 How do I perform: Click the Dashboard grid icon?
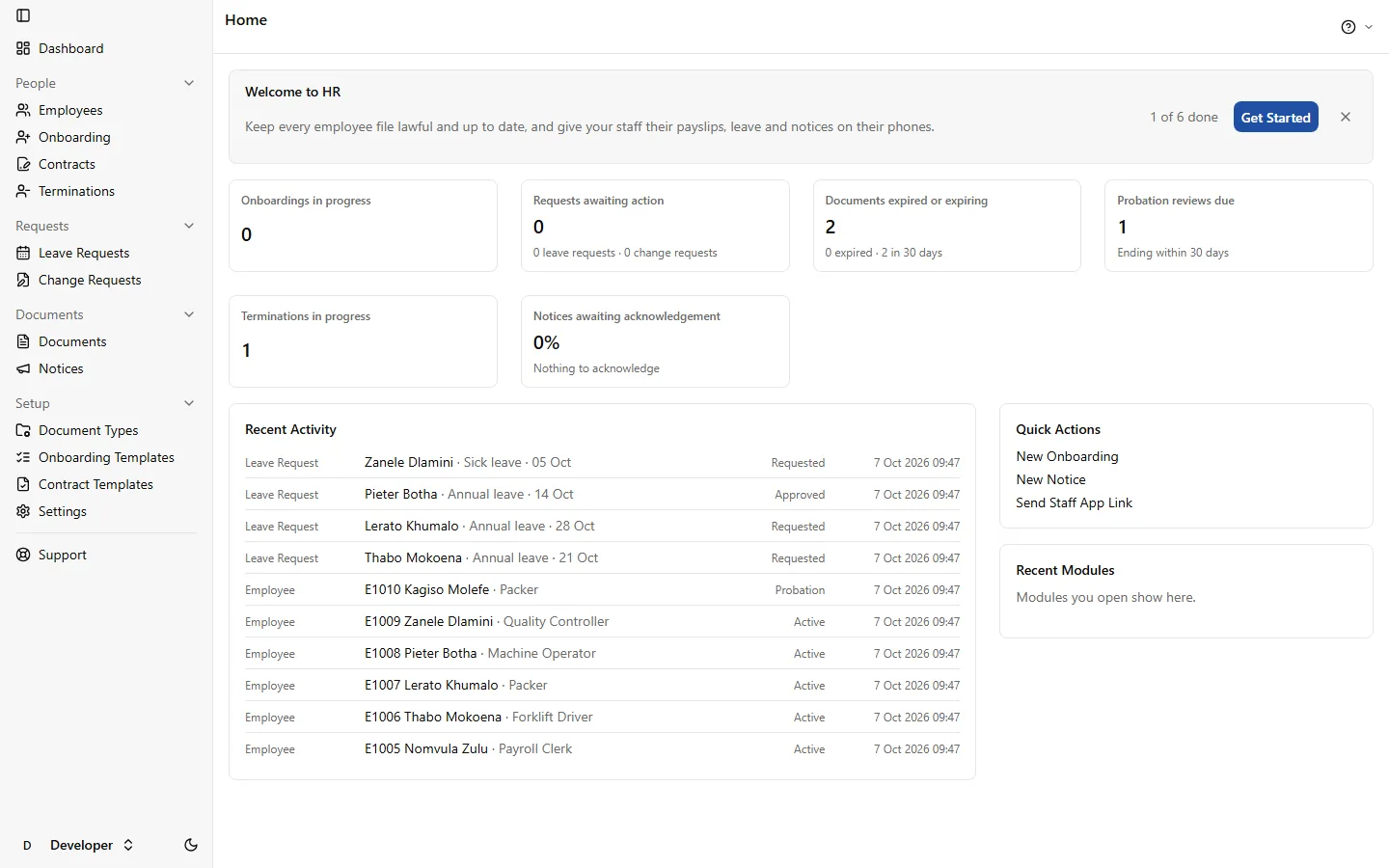click(23, 48)
